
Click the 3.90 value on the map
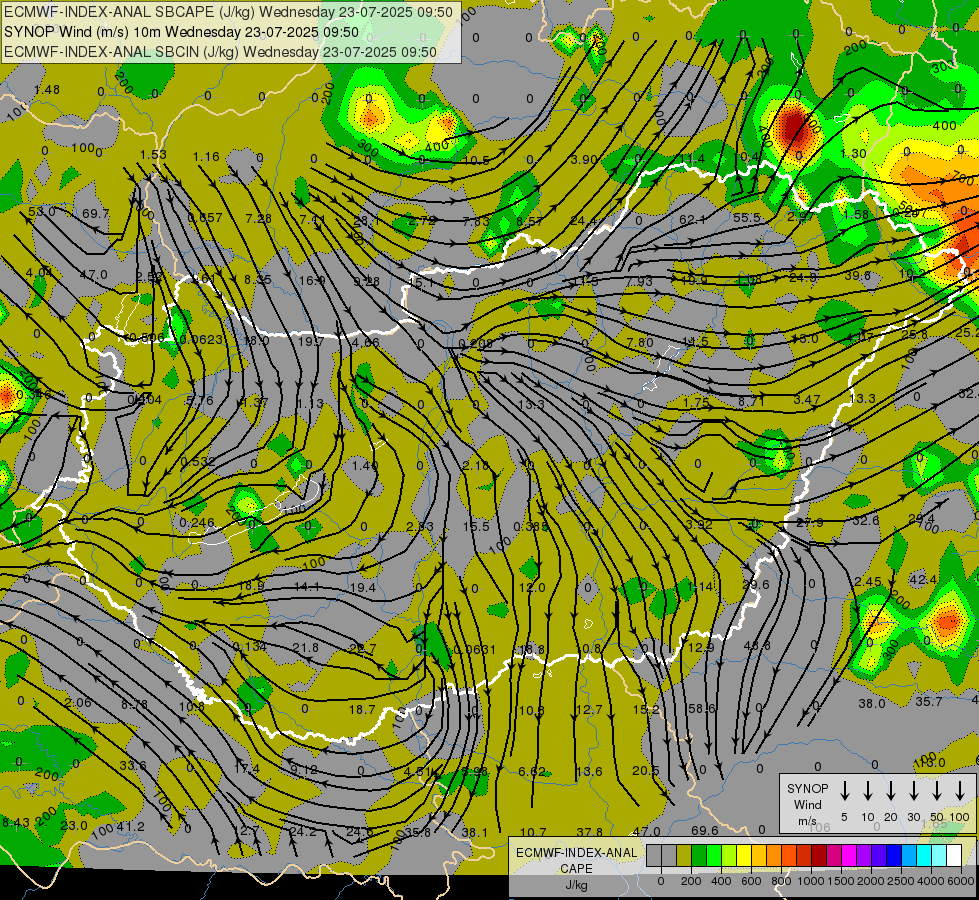[x=584, y=159]
